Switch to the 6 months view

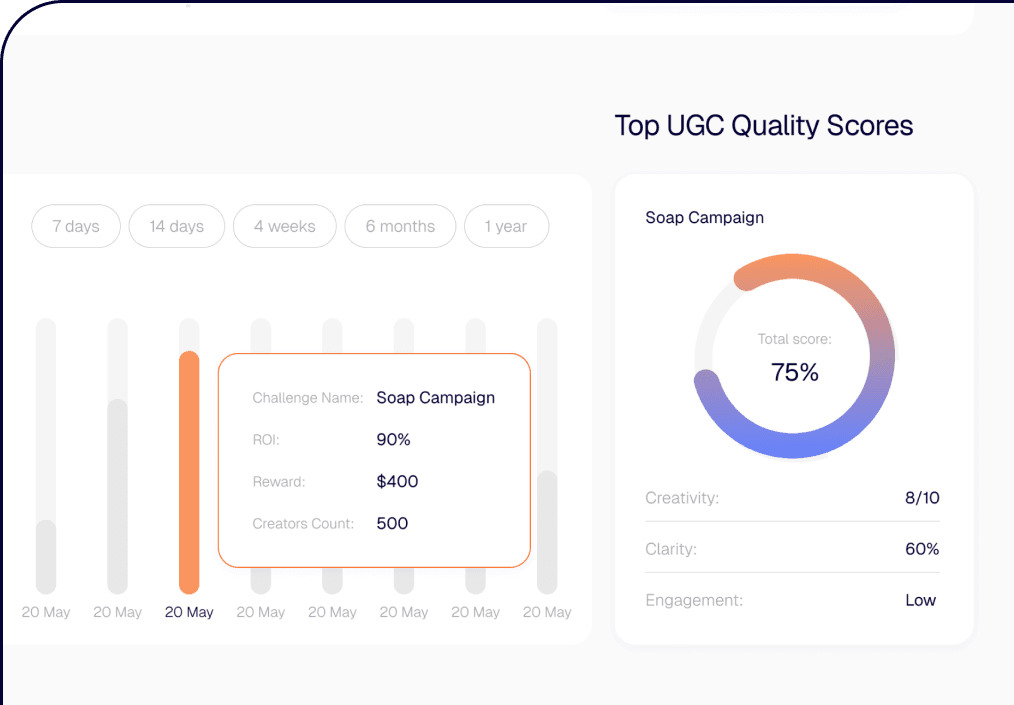coord(400,226)
